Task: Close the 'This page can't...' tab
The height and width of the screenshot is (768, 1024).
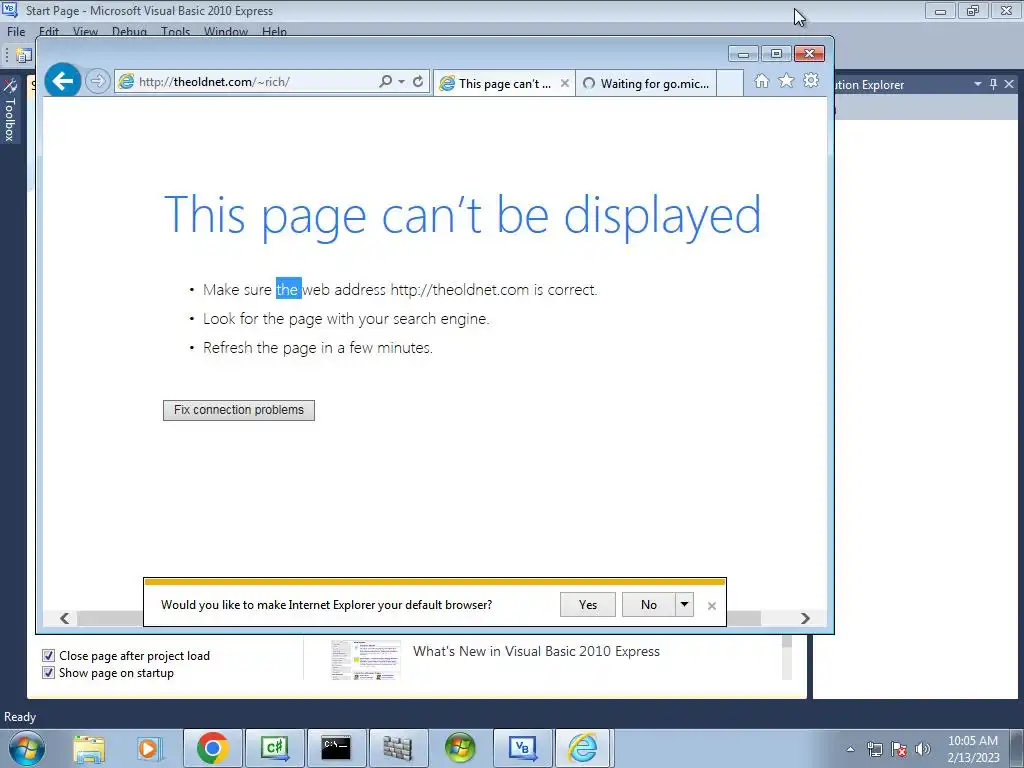Action: coord(565,84)
